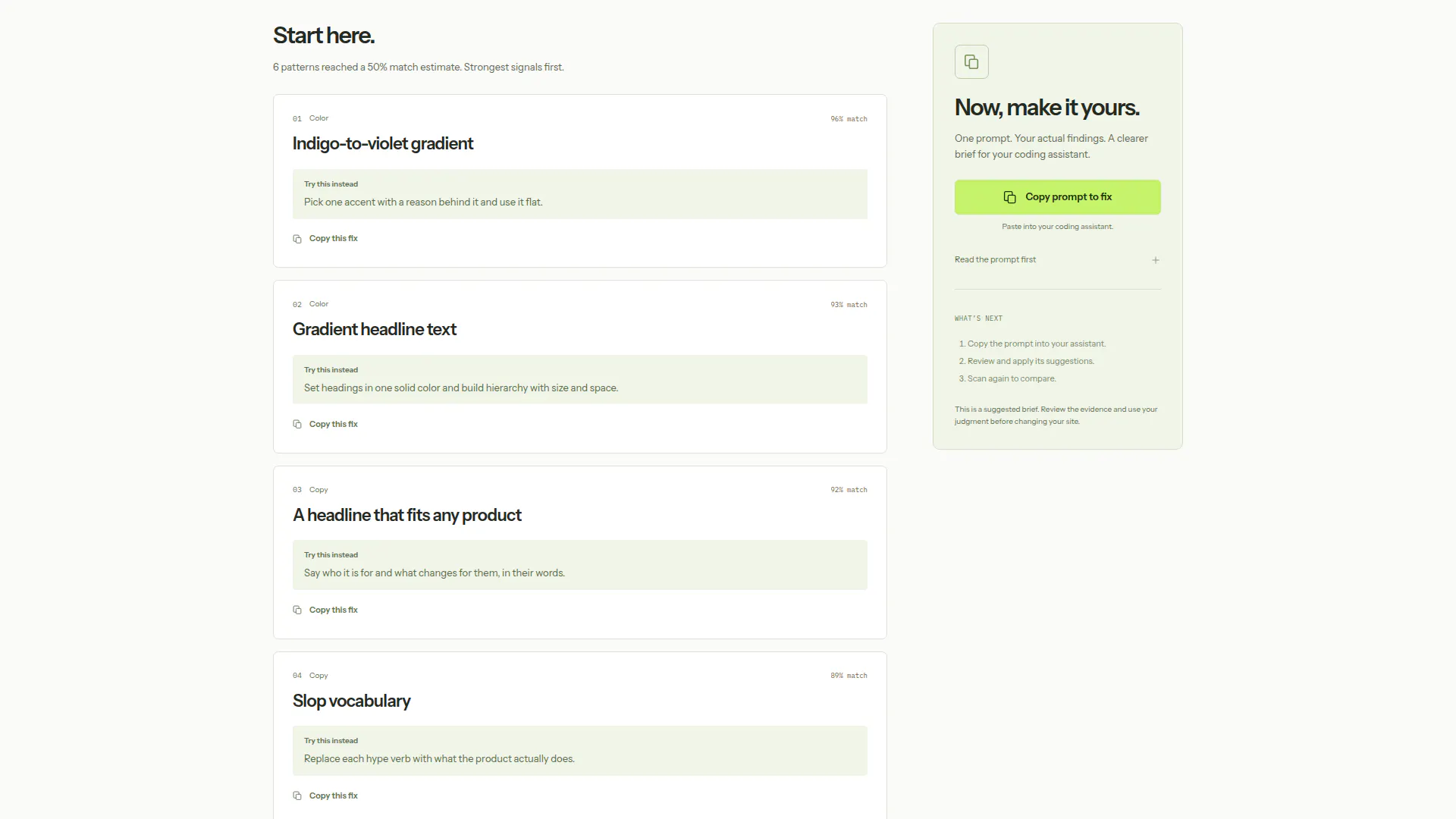Click the '96% match' label

(x=849, y=119)
